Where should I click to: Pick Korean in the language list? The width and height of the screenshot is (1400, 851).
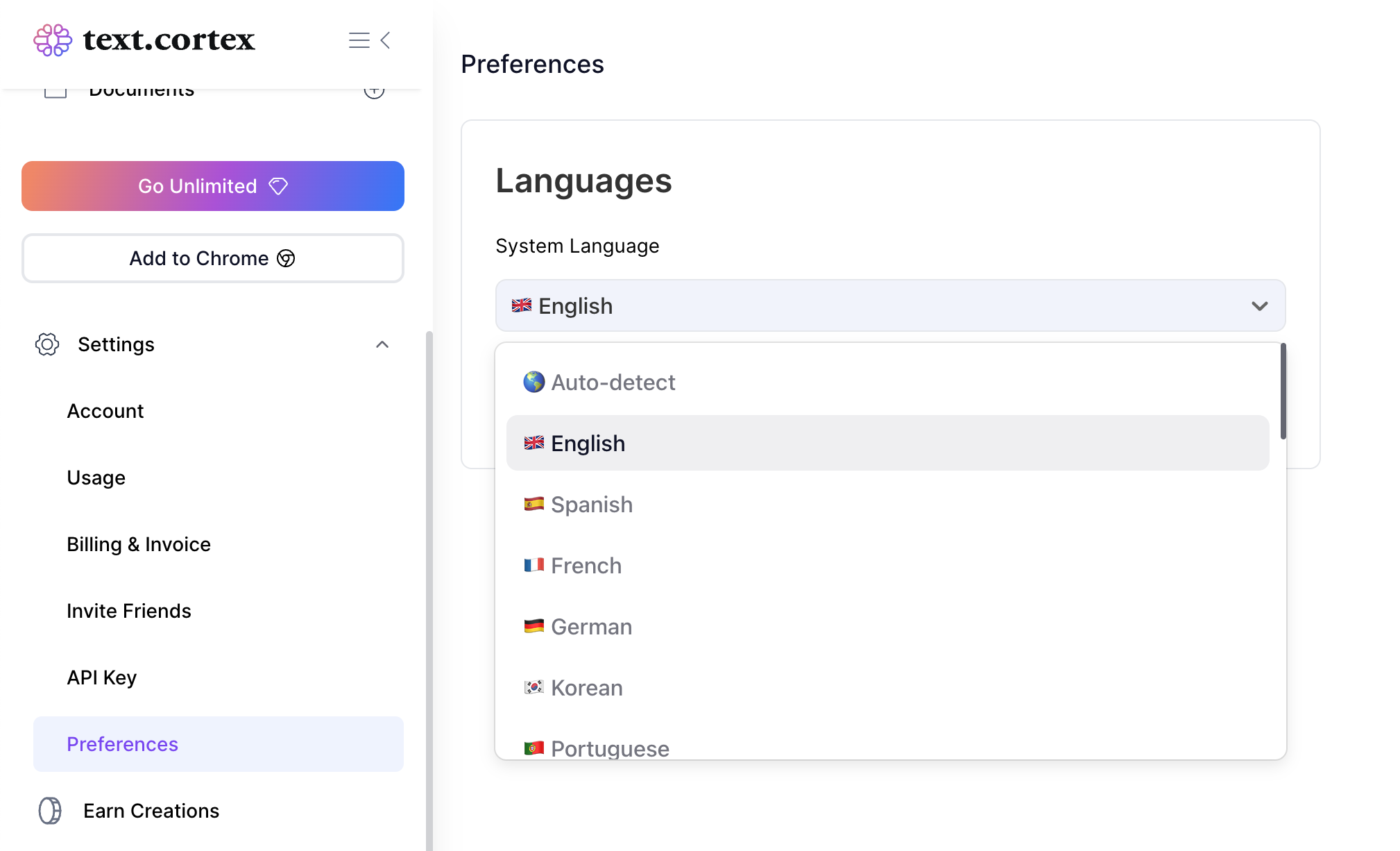pos(887,687)
